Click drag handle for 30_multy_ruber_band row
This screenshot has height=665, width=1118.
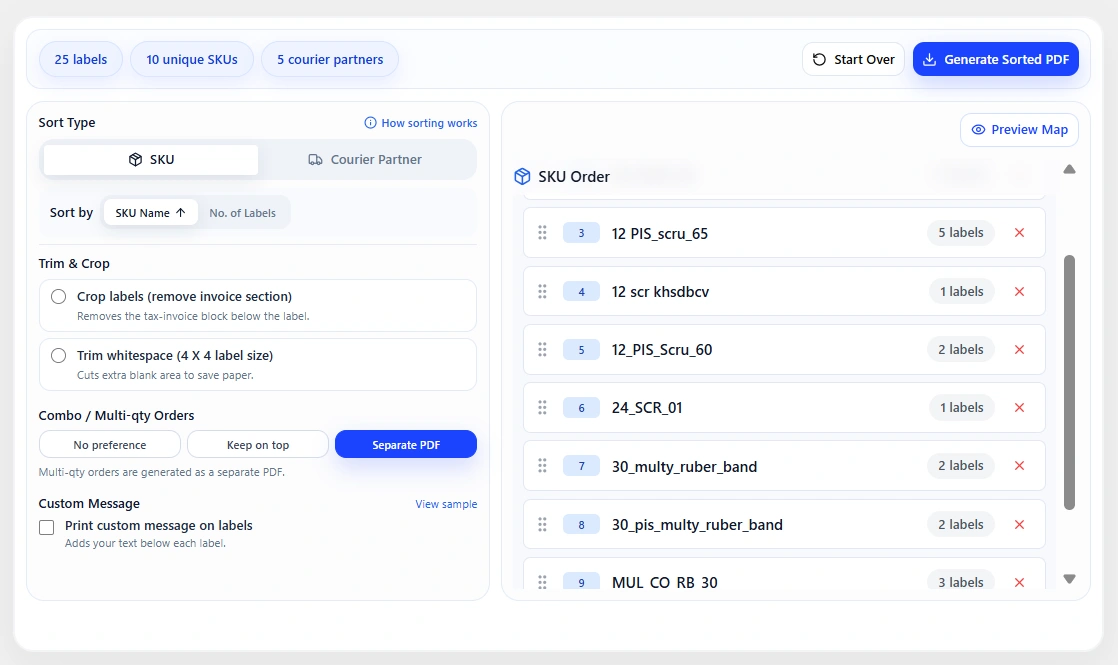click(x=543, y=466)
